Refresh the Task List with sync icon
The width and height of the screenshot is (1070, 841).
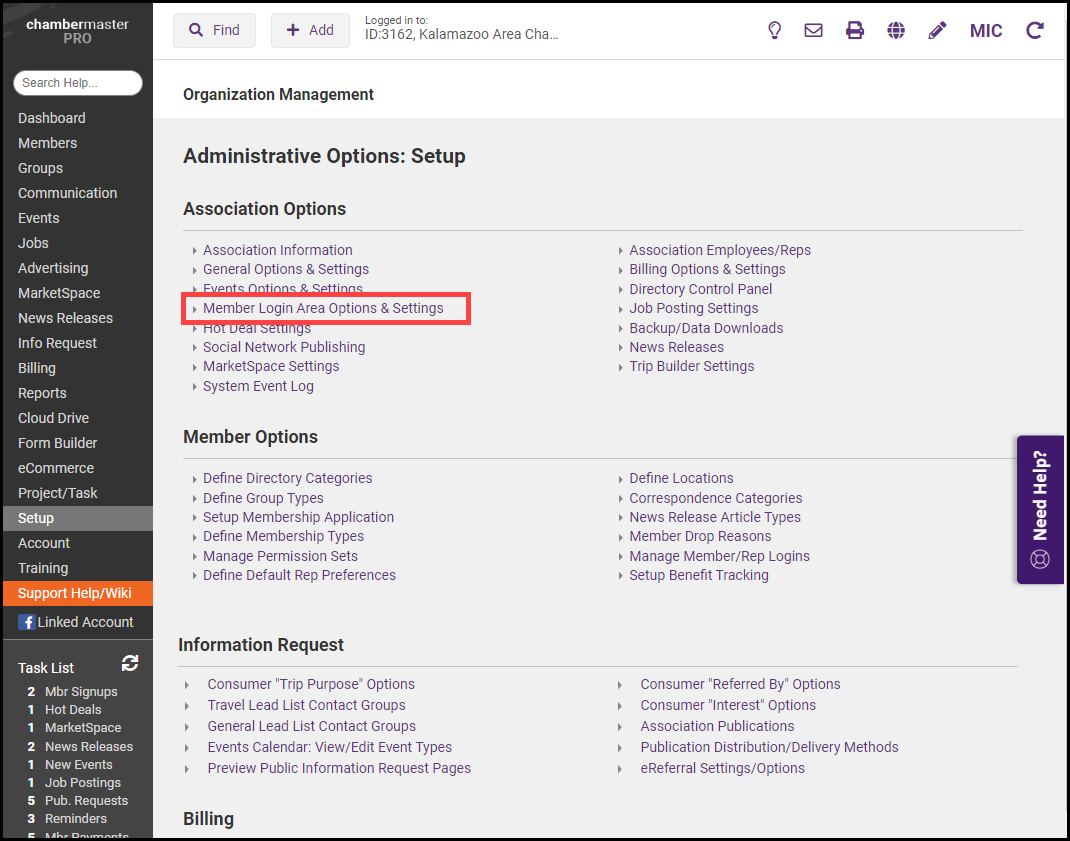click(130, 664)
